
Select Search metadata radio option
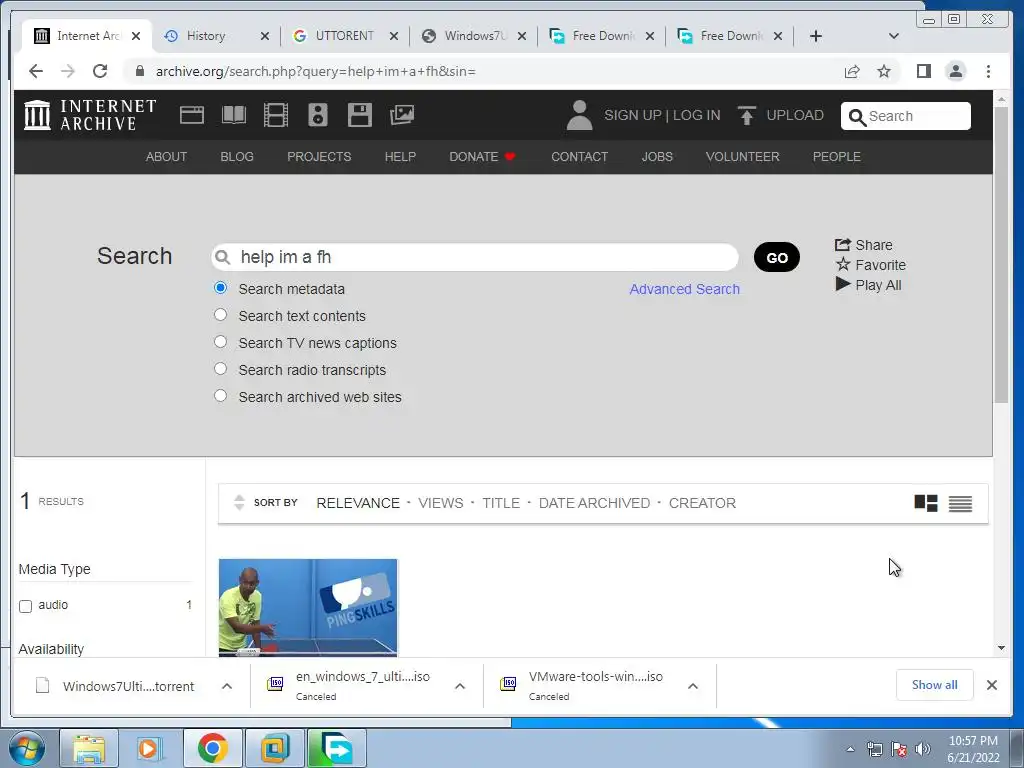pyautogui.click(x=221, y=288)
